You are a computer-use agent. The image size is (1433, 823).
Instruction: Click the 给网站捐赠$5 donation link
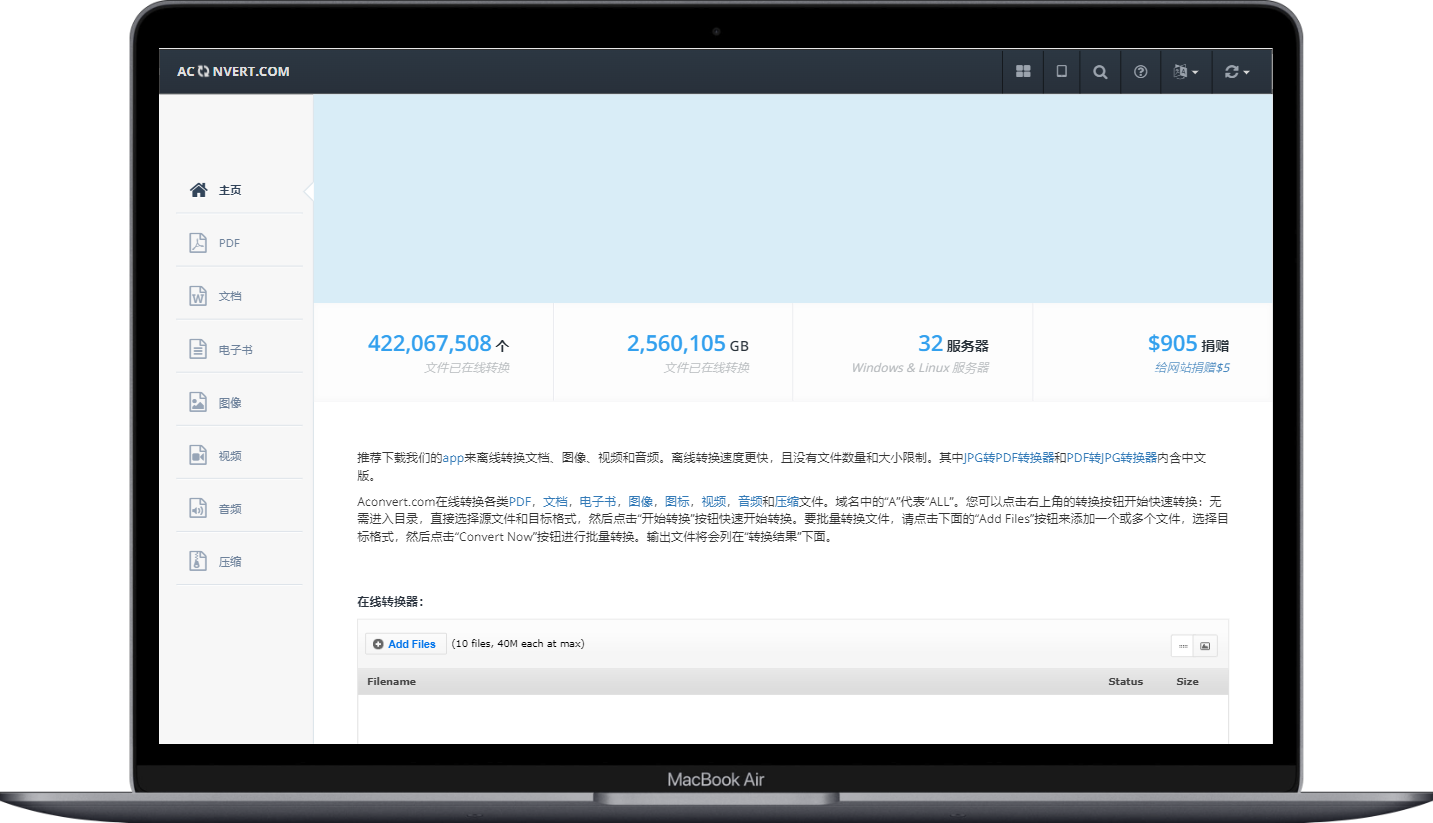point(1191,367)
